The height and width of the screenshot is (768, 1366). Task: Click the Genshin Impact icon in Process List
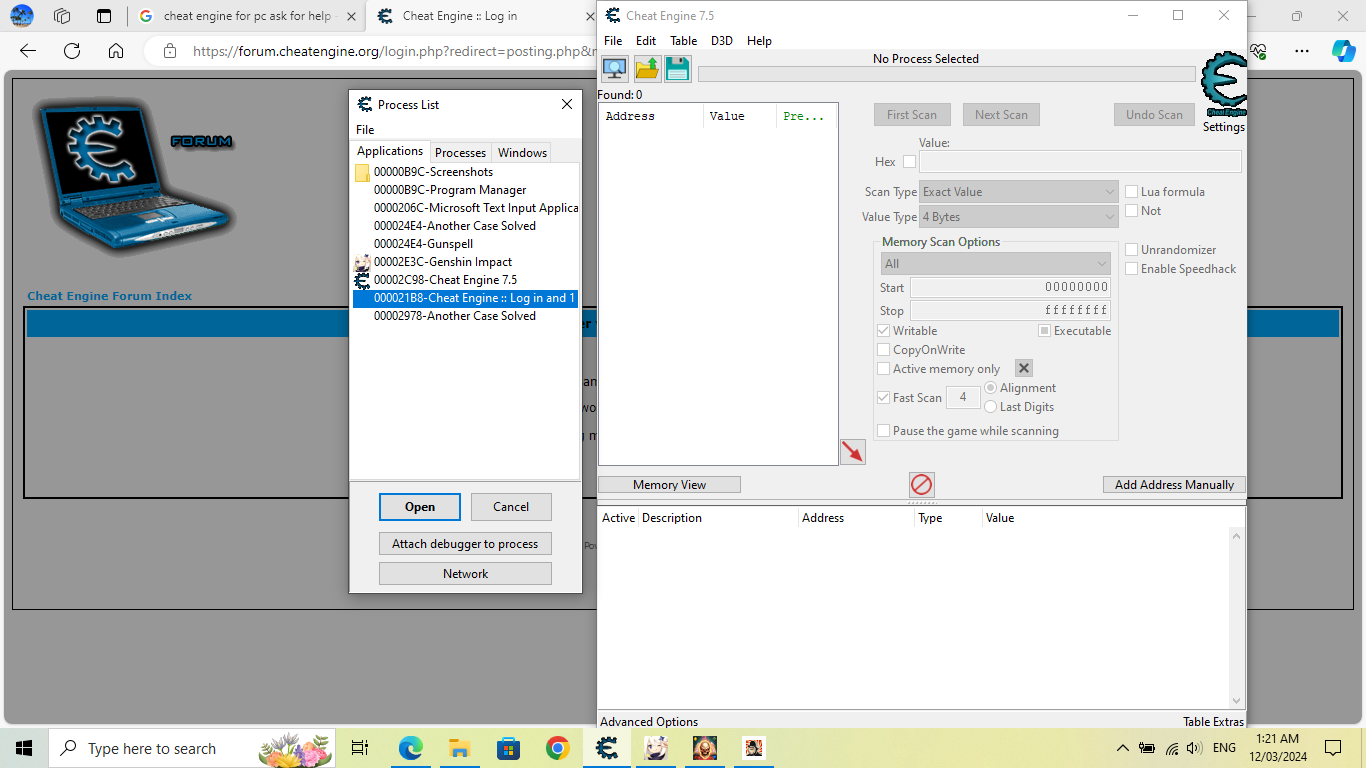362,262
